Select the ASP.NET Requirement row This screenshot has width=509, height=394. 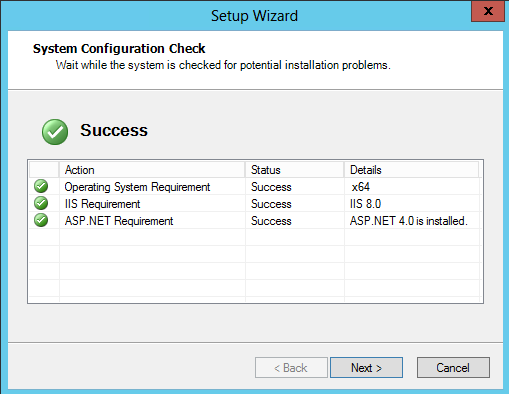pyautogui.click(x=255, y=221)
